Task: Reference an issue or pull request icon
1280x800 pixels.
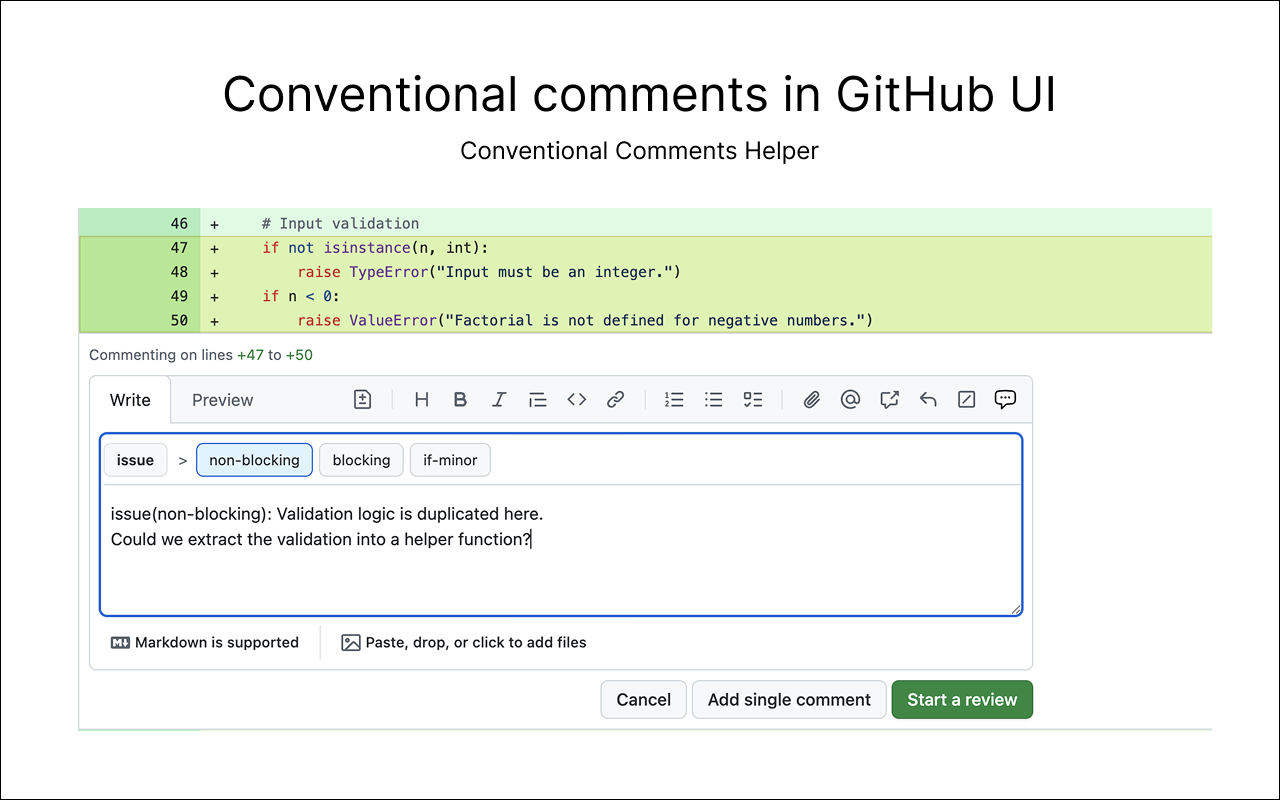Action: (x=889, y=400)
